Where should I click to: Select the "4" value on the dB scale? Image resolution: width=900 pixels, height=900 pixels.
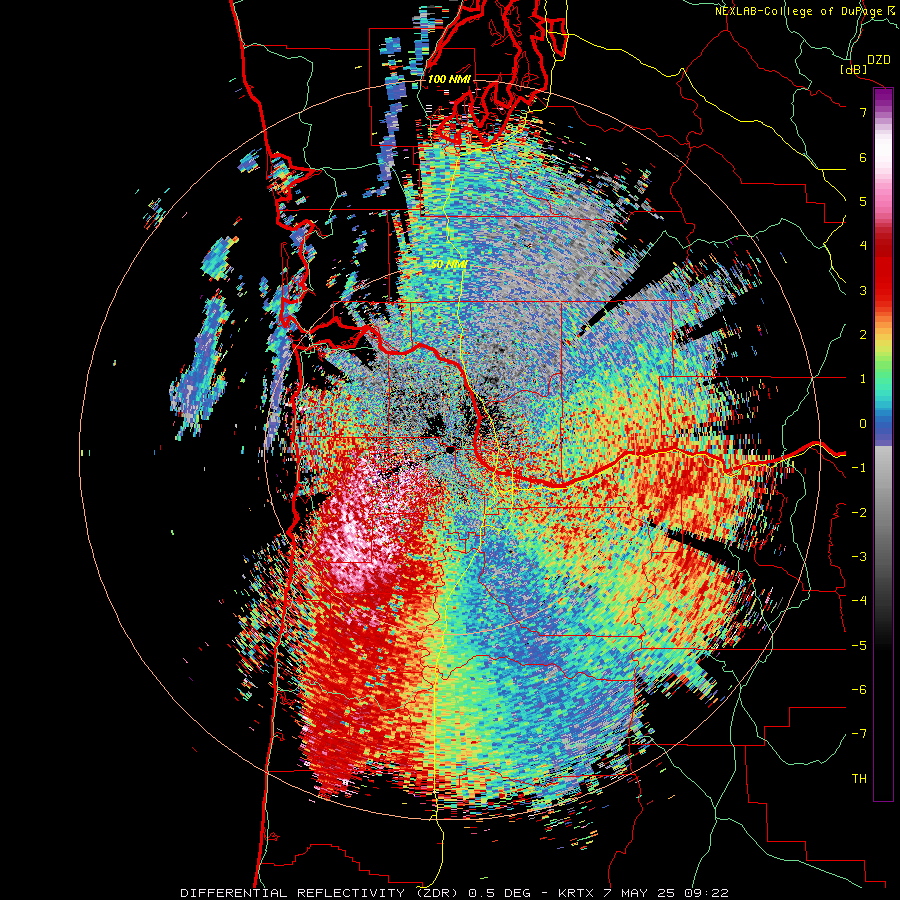point(863,246)
